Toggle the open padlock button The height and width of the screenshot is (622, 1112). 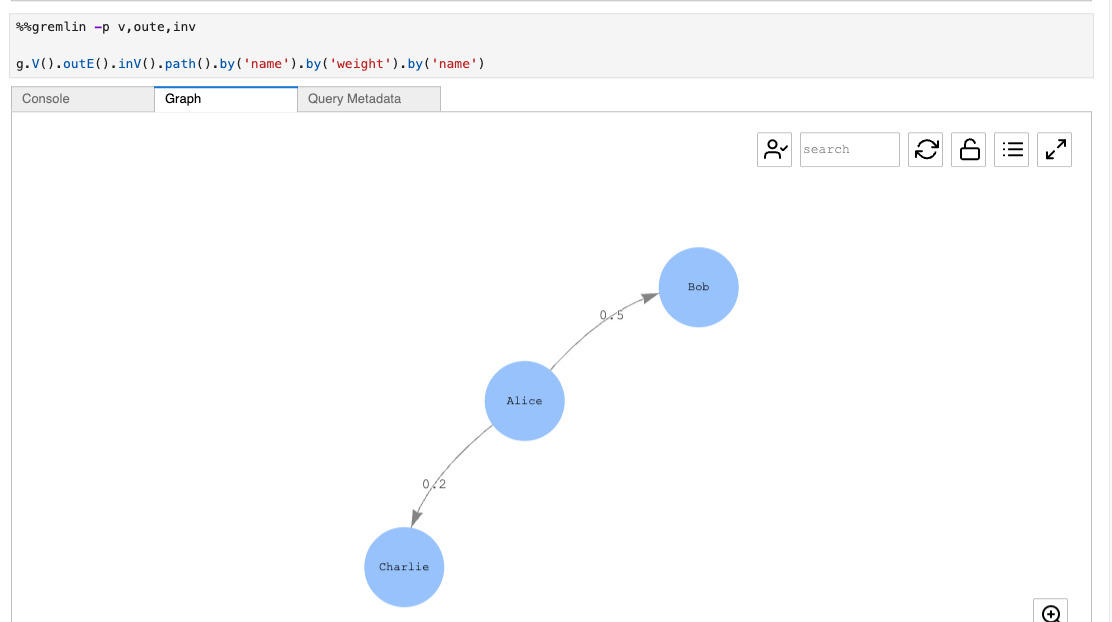968,150
